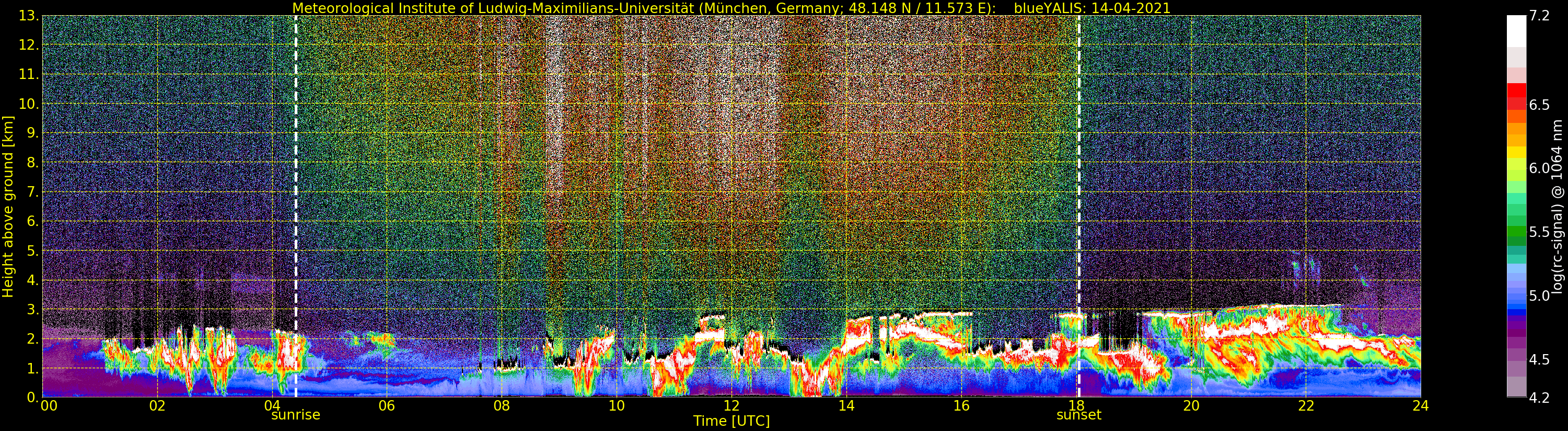Image resolution: width=1568 pixels, height=431 pixels.
Task: Click the white top of the colorbar
Action: [x=1516, y=30]
